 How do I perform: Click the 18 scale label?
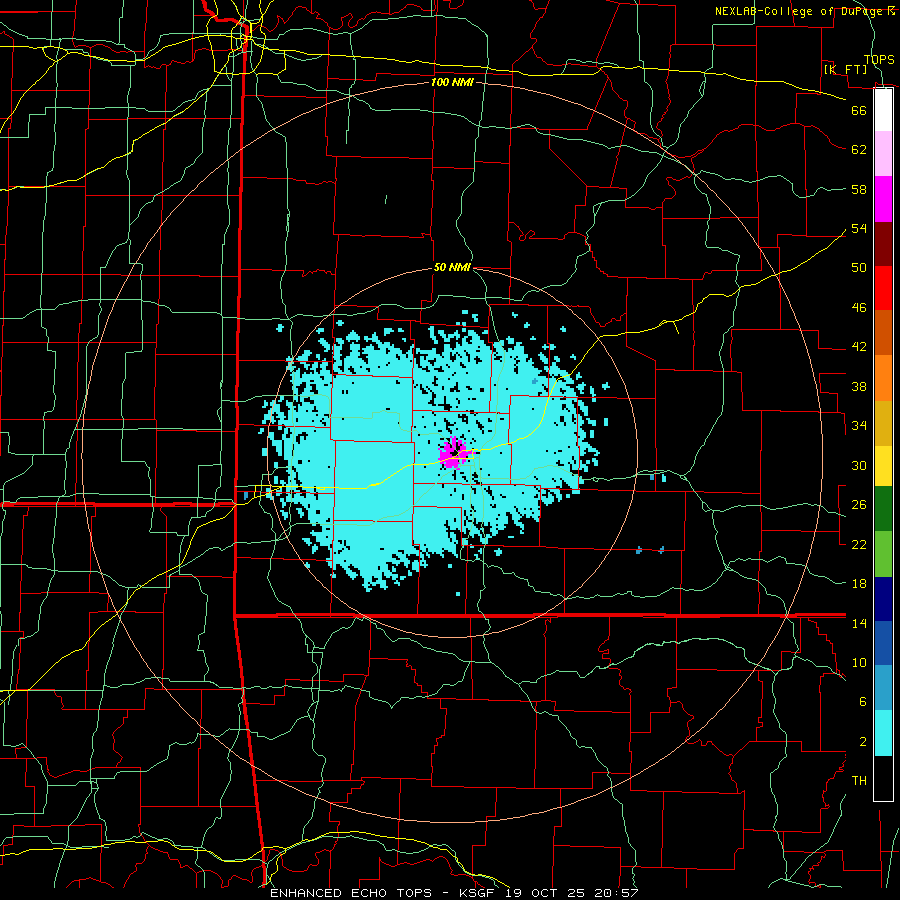(859, 584)
